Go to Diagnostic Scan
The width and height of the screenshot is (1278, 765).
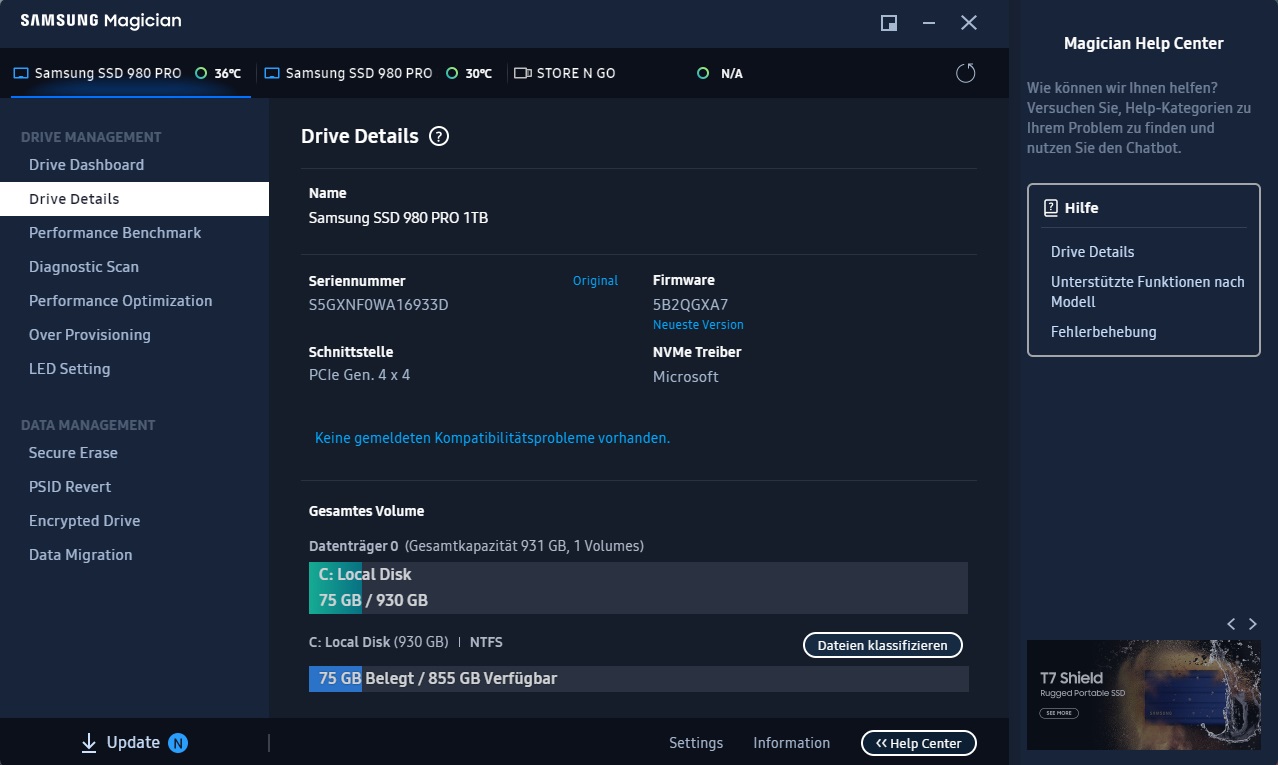pyautogui.click(x=134, y=267)
